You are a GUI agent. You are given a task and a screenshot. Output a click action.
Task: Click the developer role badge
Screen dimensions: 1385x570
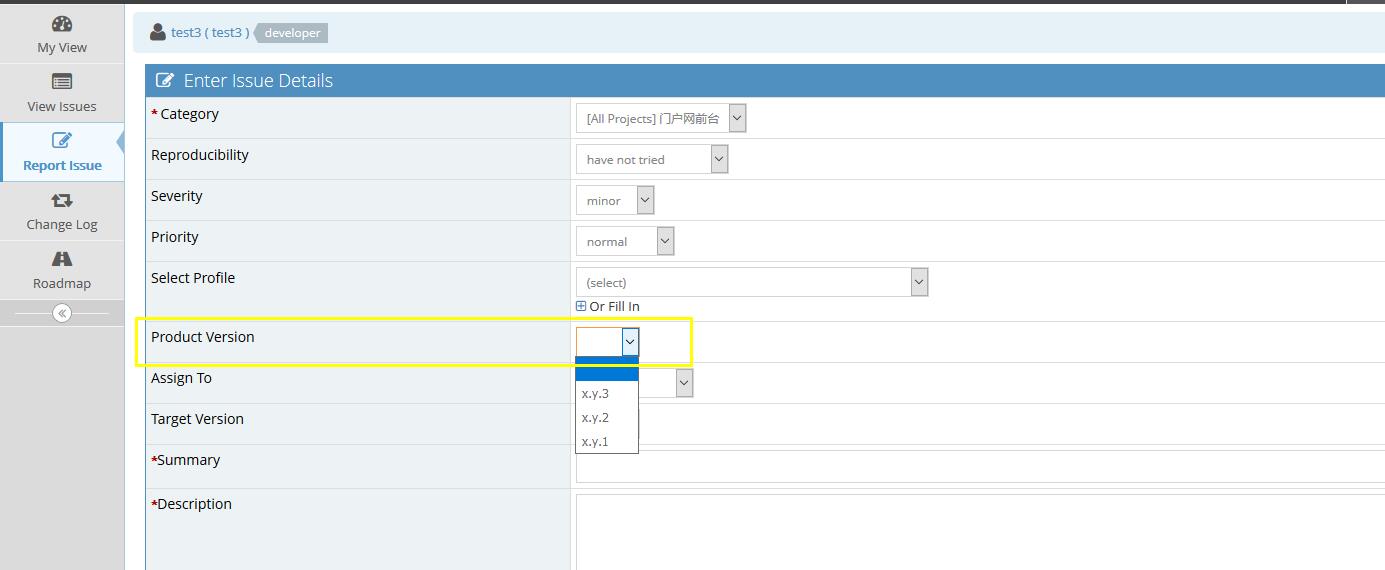point(293,33)
